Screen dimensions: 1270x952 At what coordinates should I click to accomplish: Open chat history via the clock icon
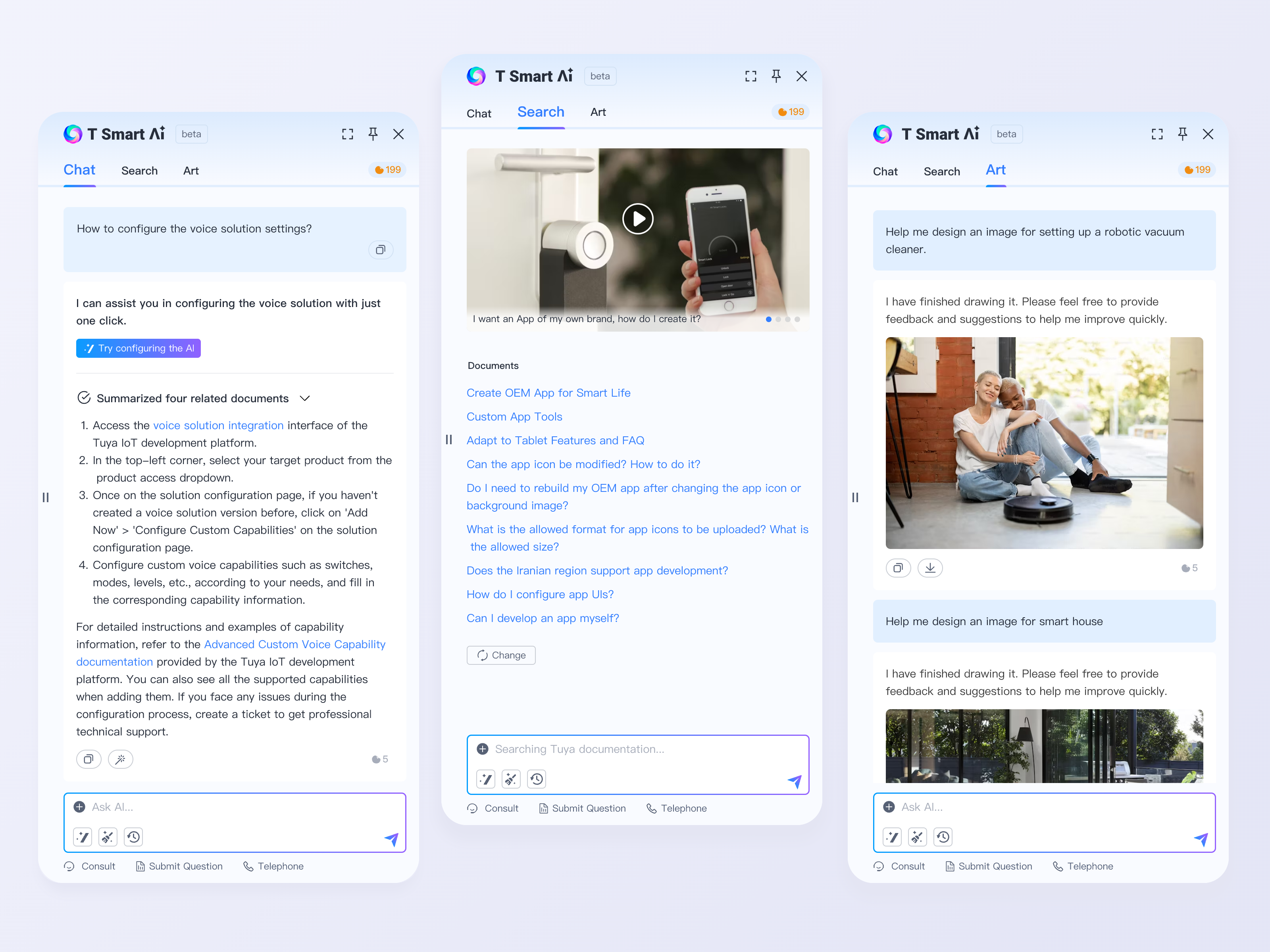(133, 837)
